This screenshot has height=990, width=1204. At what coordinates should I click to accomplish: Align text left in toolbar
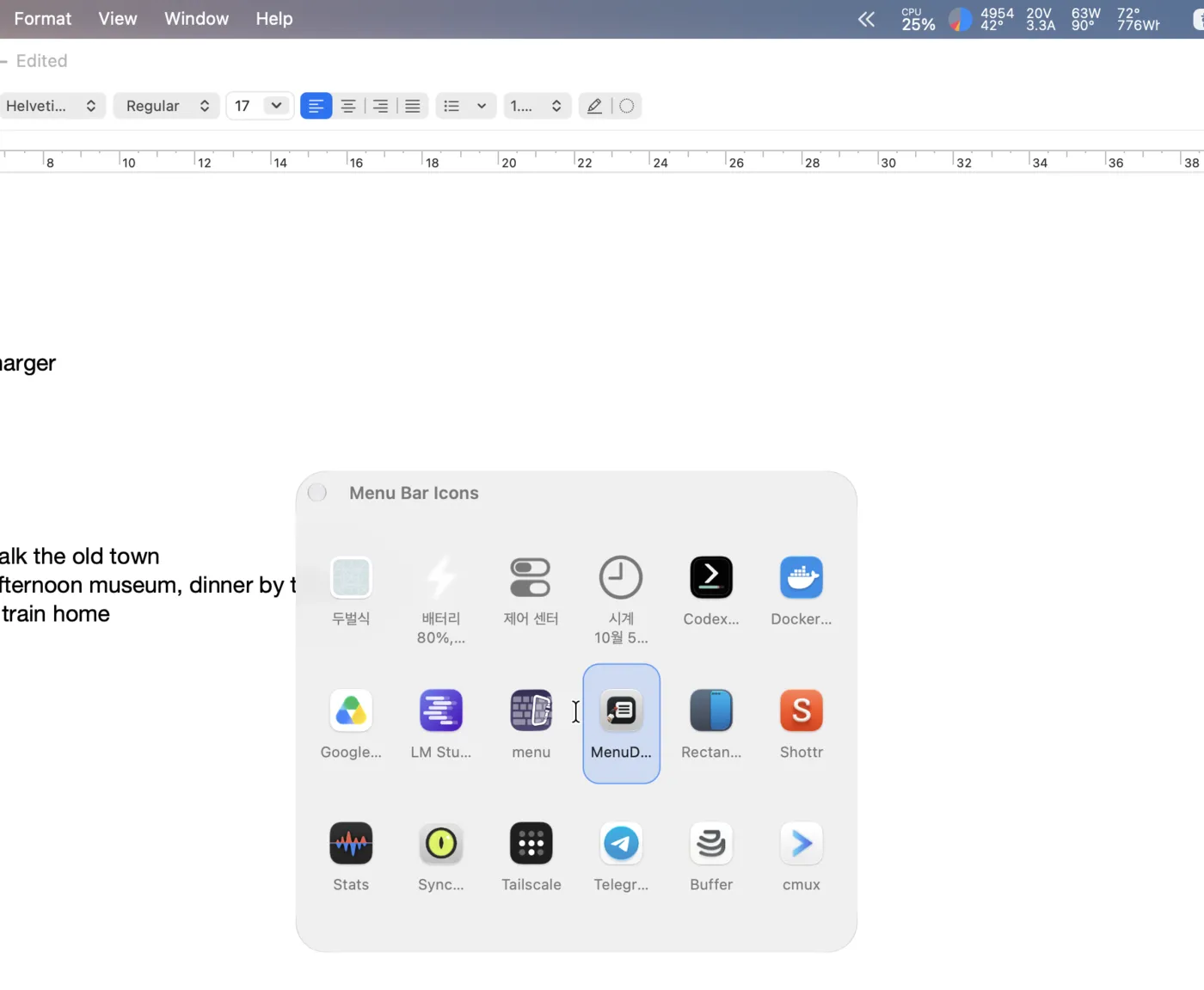316,106
